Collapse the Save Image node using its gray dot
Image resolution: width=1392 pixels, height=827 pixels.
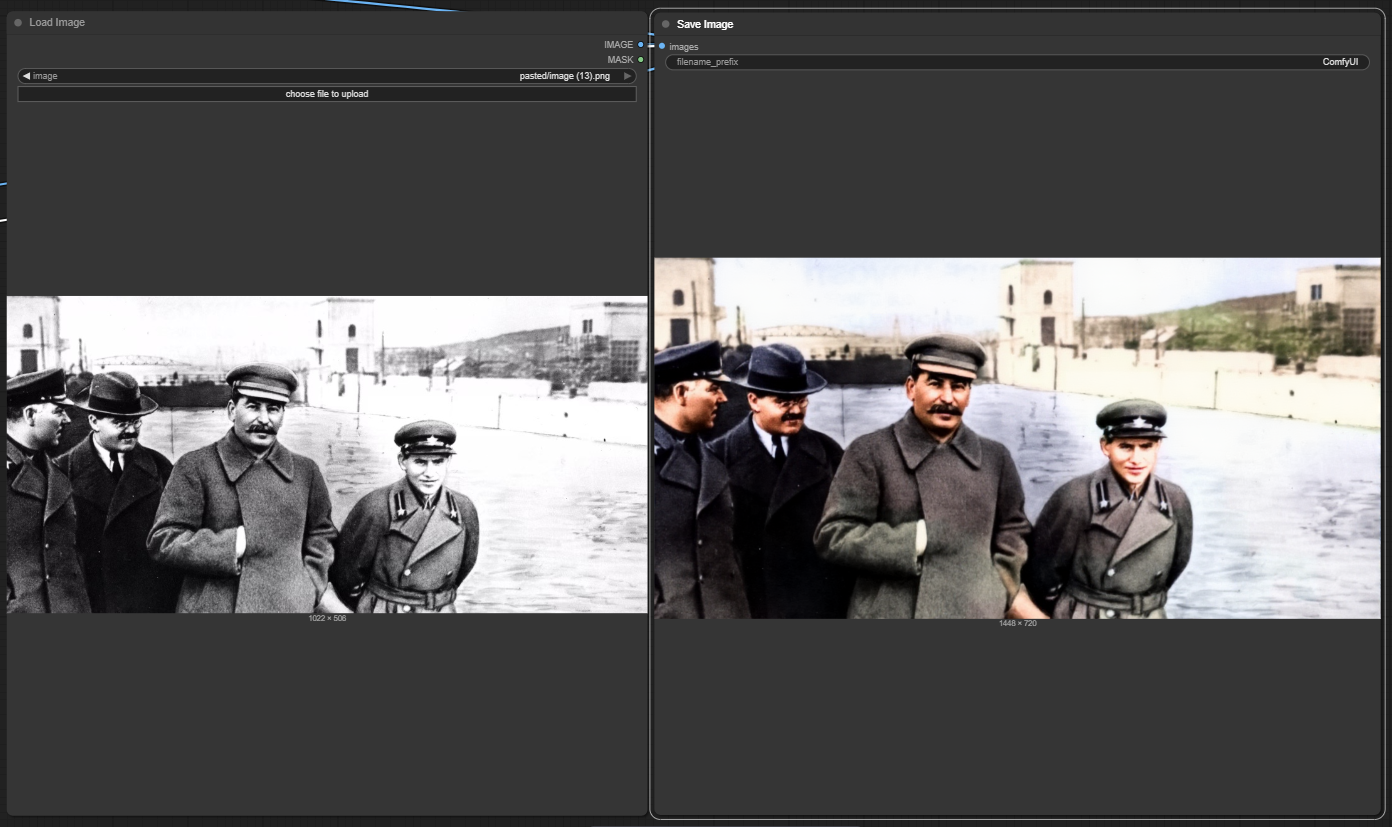(x=666, y=24)
